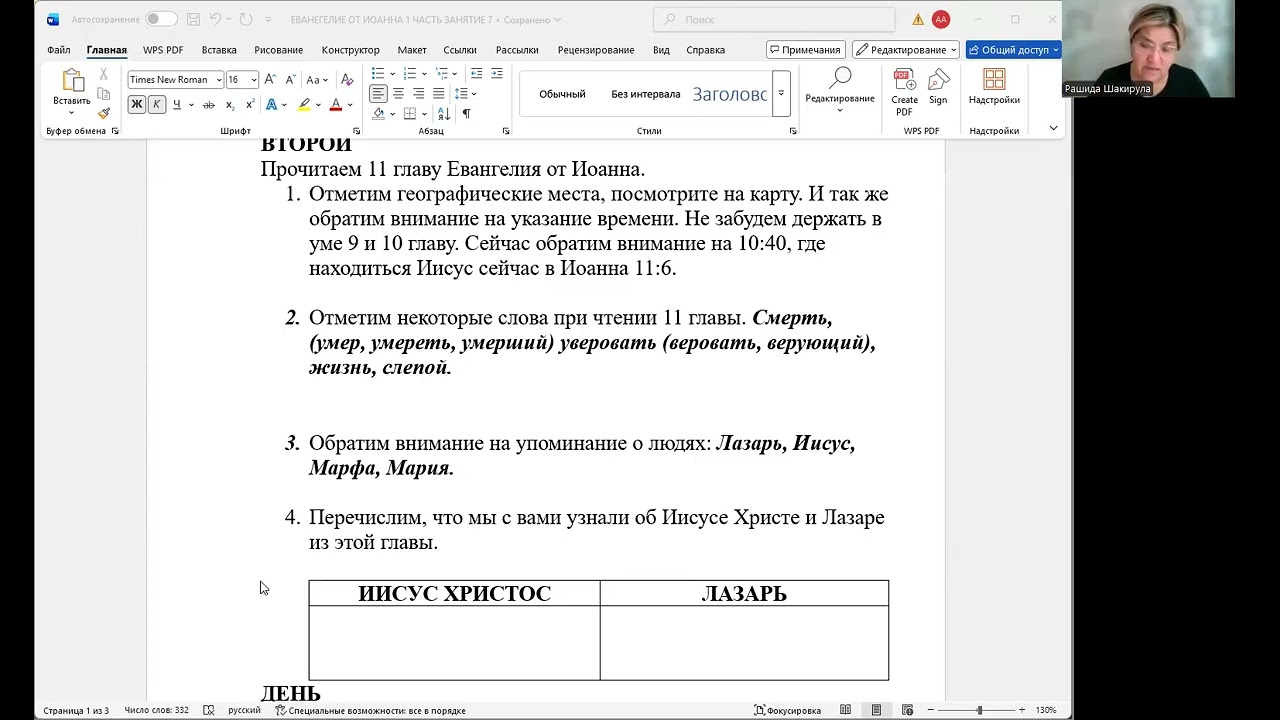Click the yellow text highlight color button
Viewport: 1280px width, 720px height.
pos(304,105)
